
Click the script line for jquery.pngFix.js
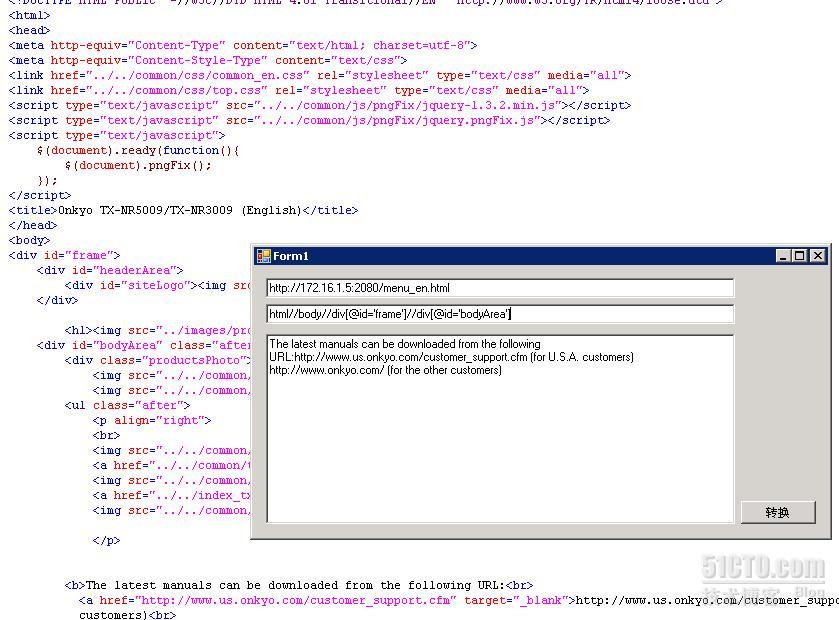[309, 120]
